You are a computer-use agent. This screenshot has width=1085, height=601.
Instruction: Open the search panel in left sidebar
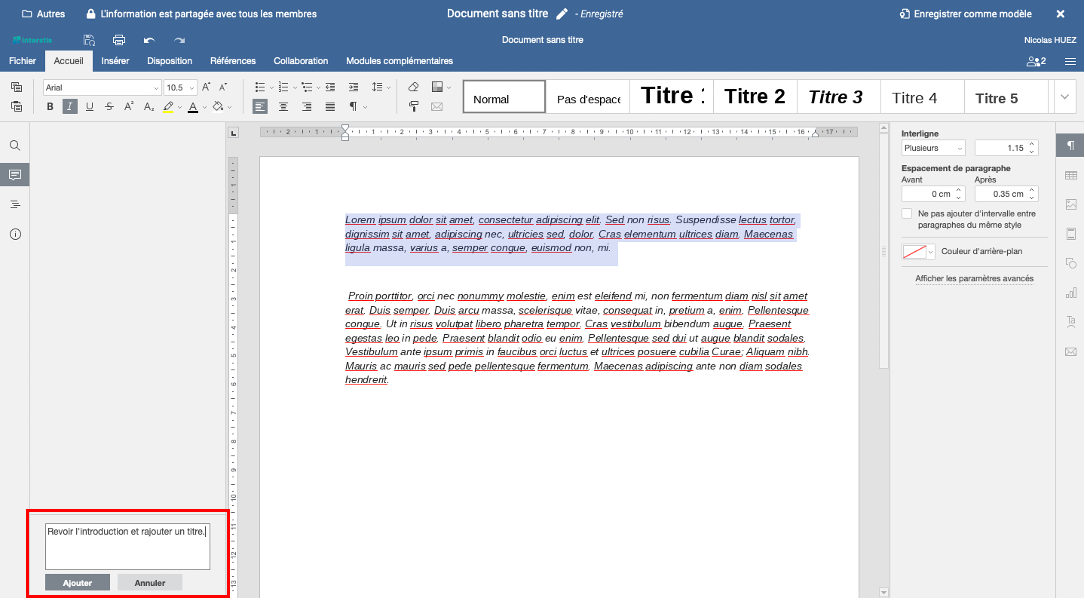pyautogui.click(x=15, y=146)
